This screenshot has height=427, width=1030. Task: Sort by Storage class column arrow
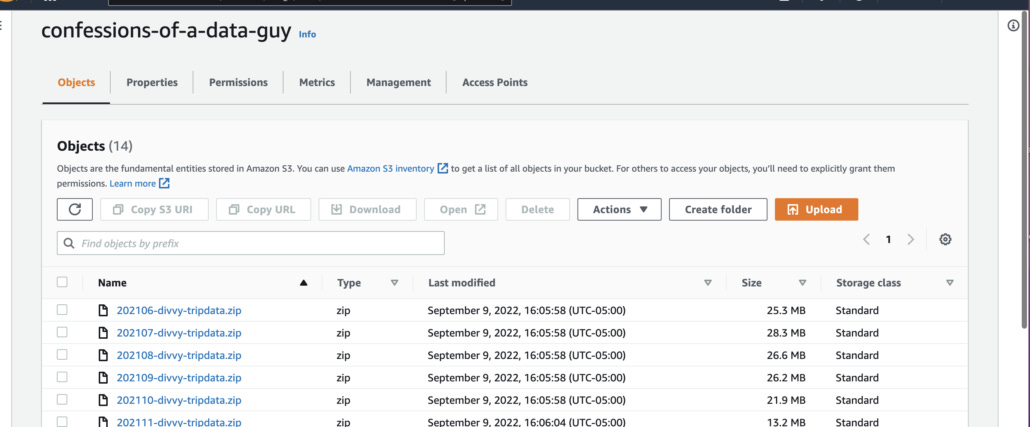950,283
